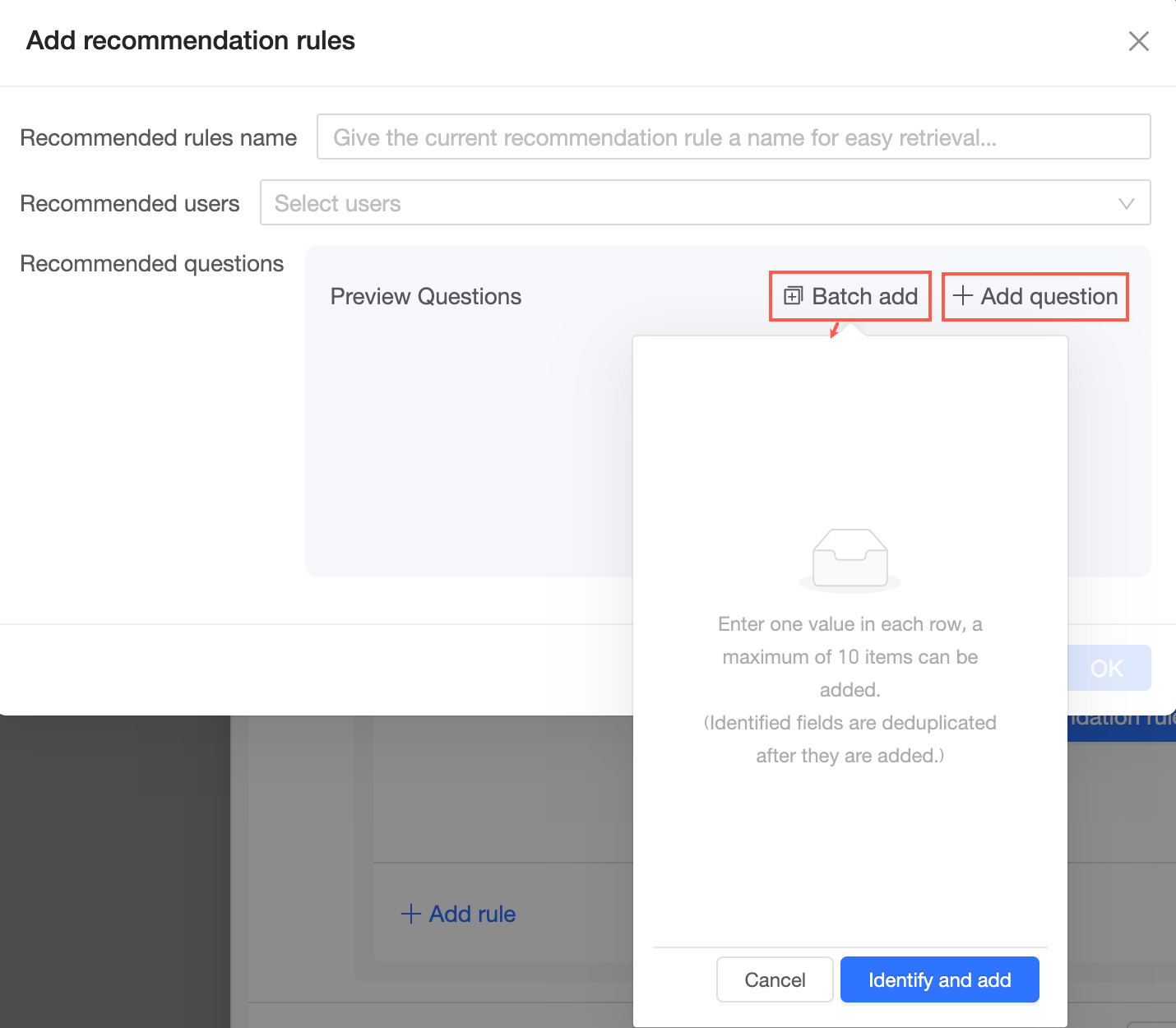
Task: Cancel the batch add popover
Action: (775, 979)
